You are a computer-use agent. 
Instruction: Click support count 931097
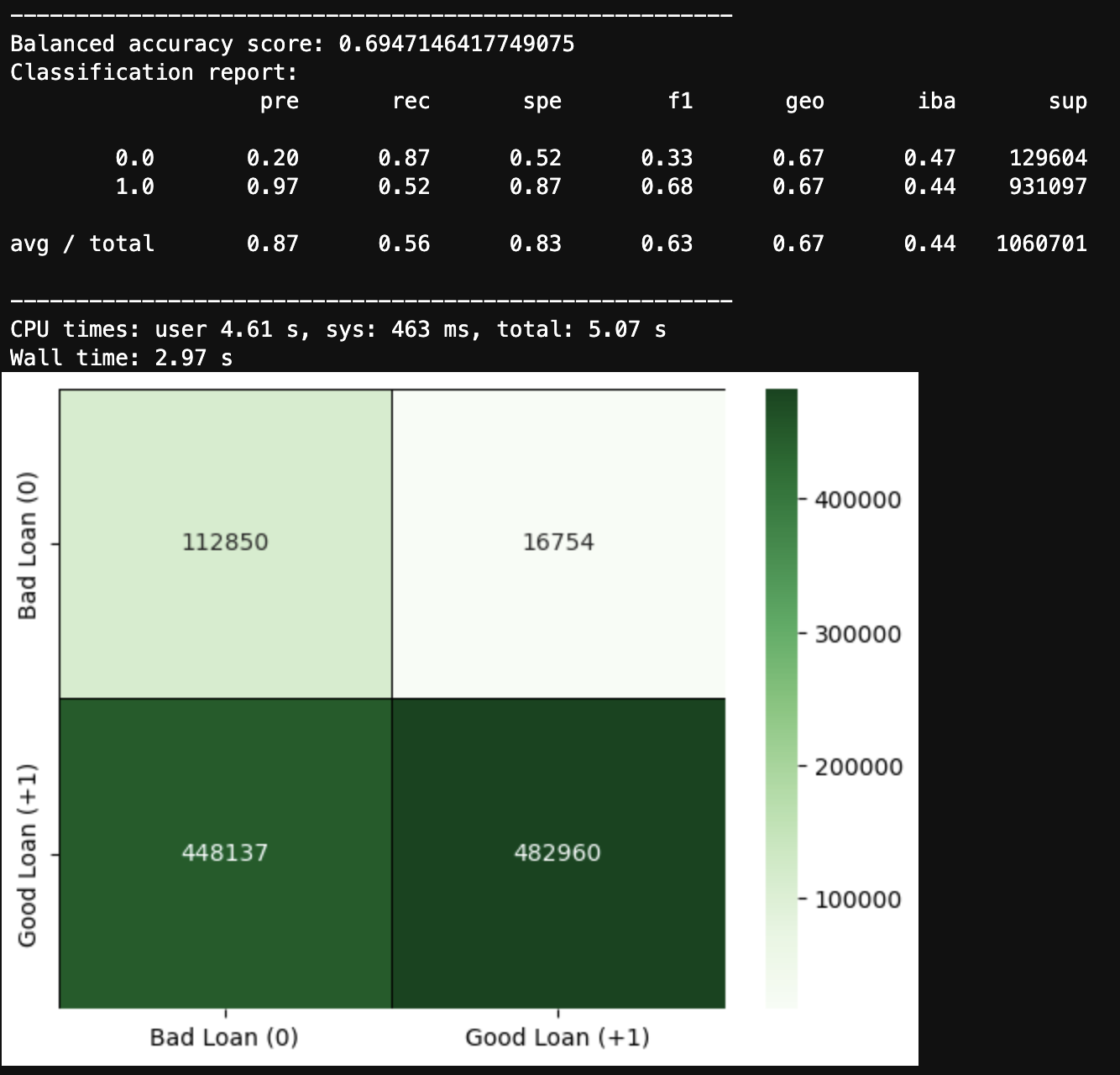tap(1048, 186)
